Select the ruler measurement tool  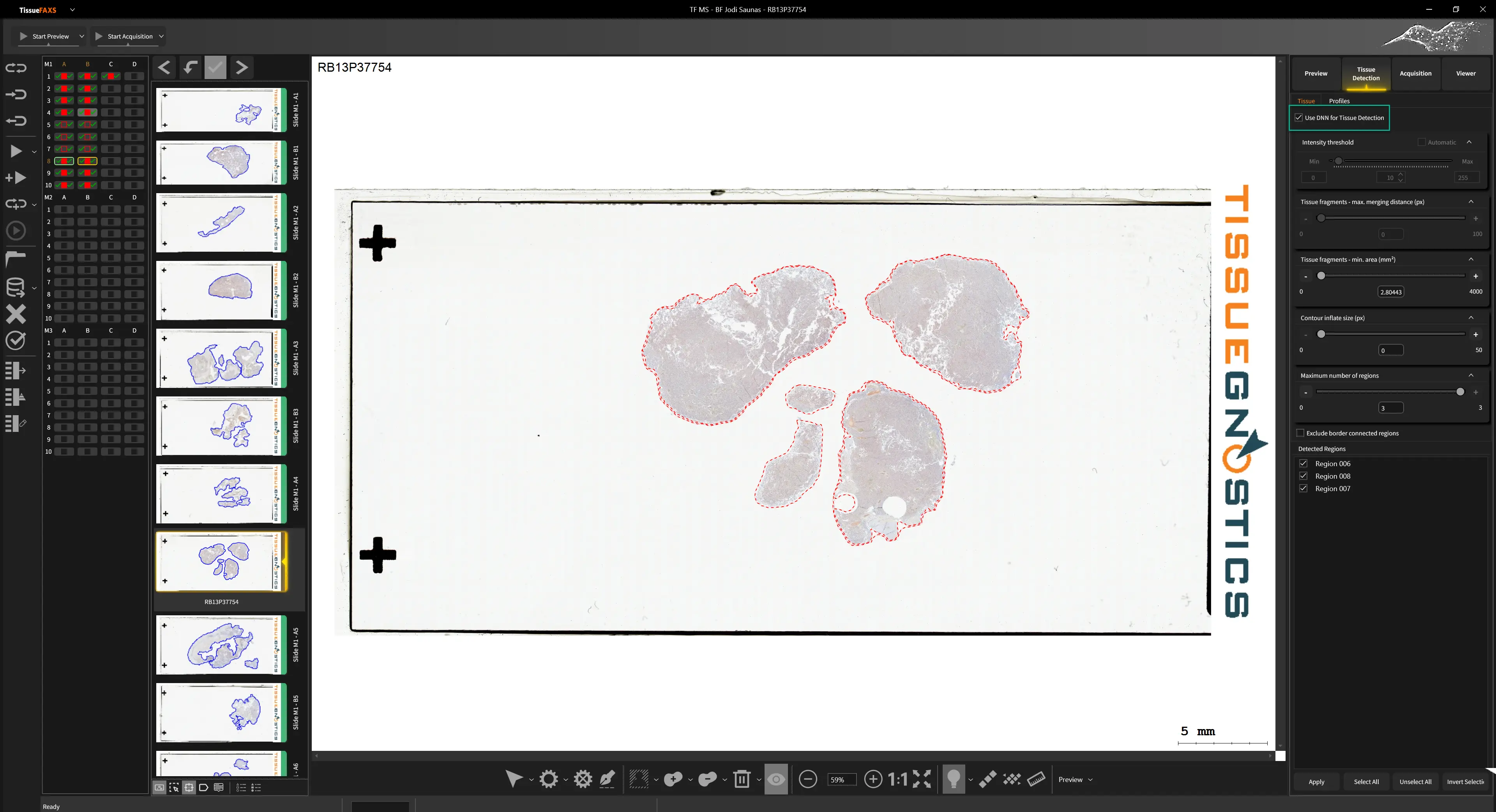point(1036,779)
